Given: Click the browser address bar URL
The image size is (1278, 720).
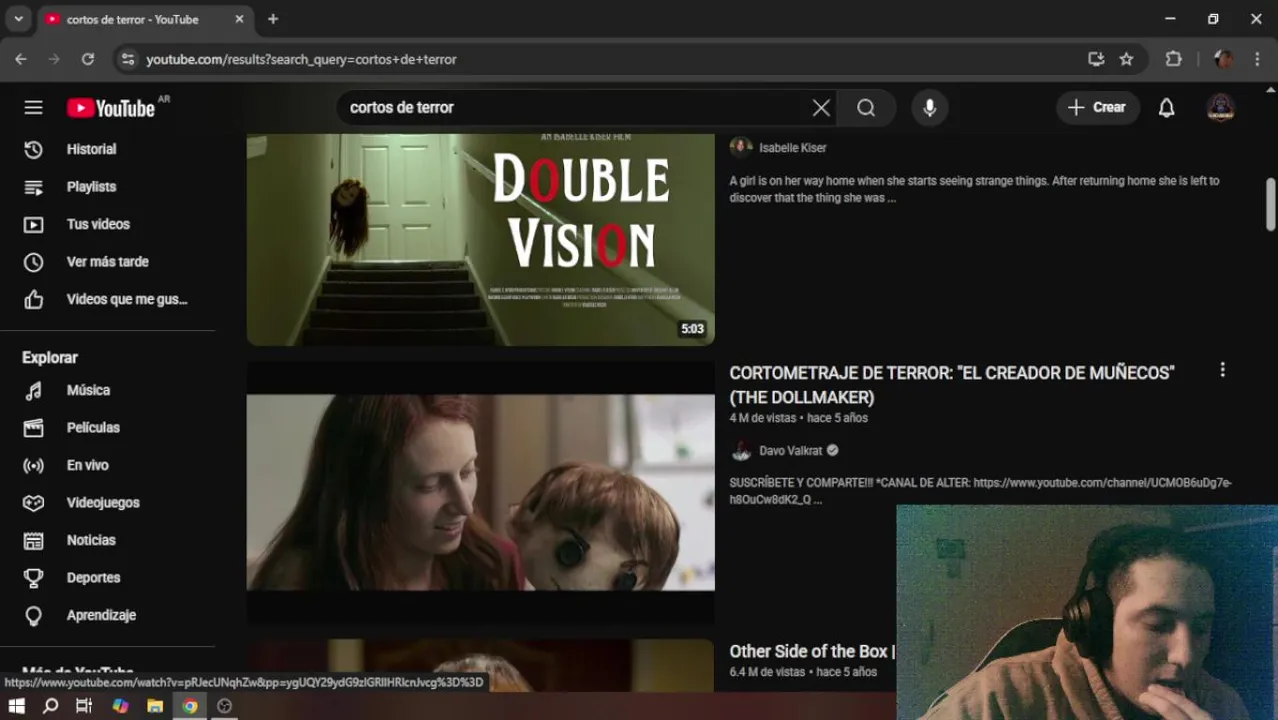Looking at the screenshot, I should (x=301, y=60).
